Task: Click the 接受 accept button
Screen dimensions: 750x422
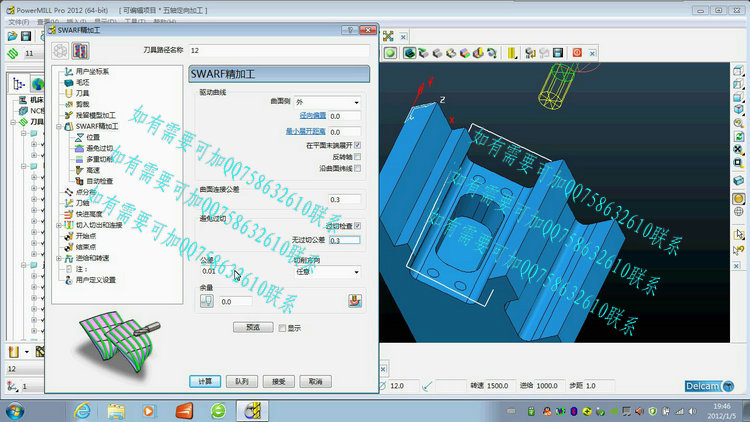Action: pos(278,381)
